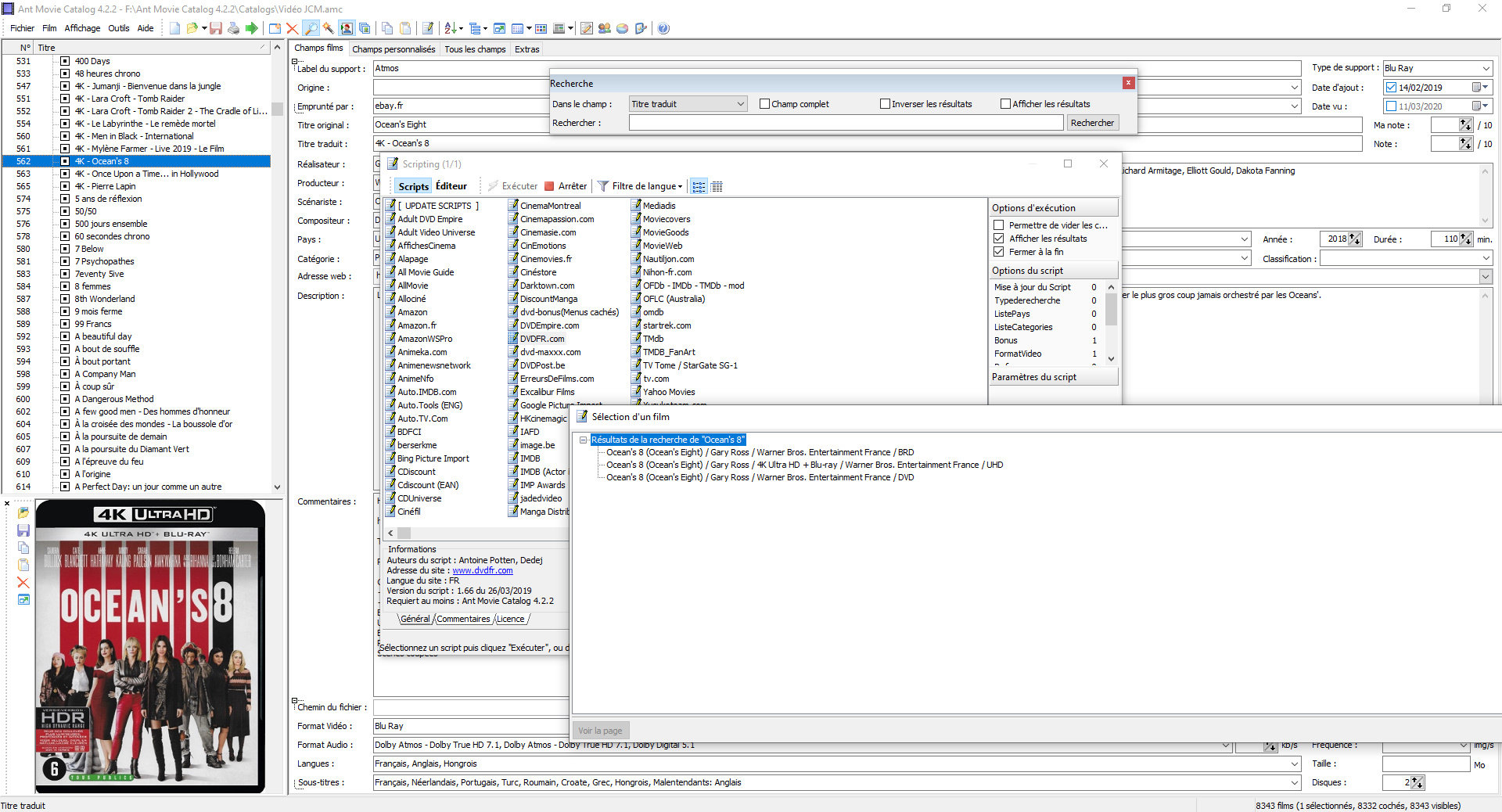Open the Outils menu
Screen dimensions: 1502x812
point(119,28)
